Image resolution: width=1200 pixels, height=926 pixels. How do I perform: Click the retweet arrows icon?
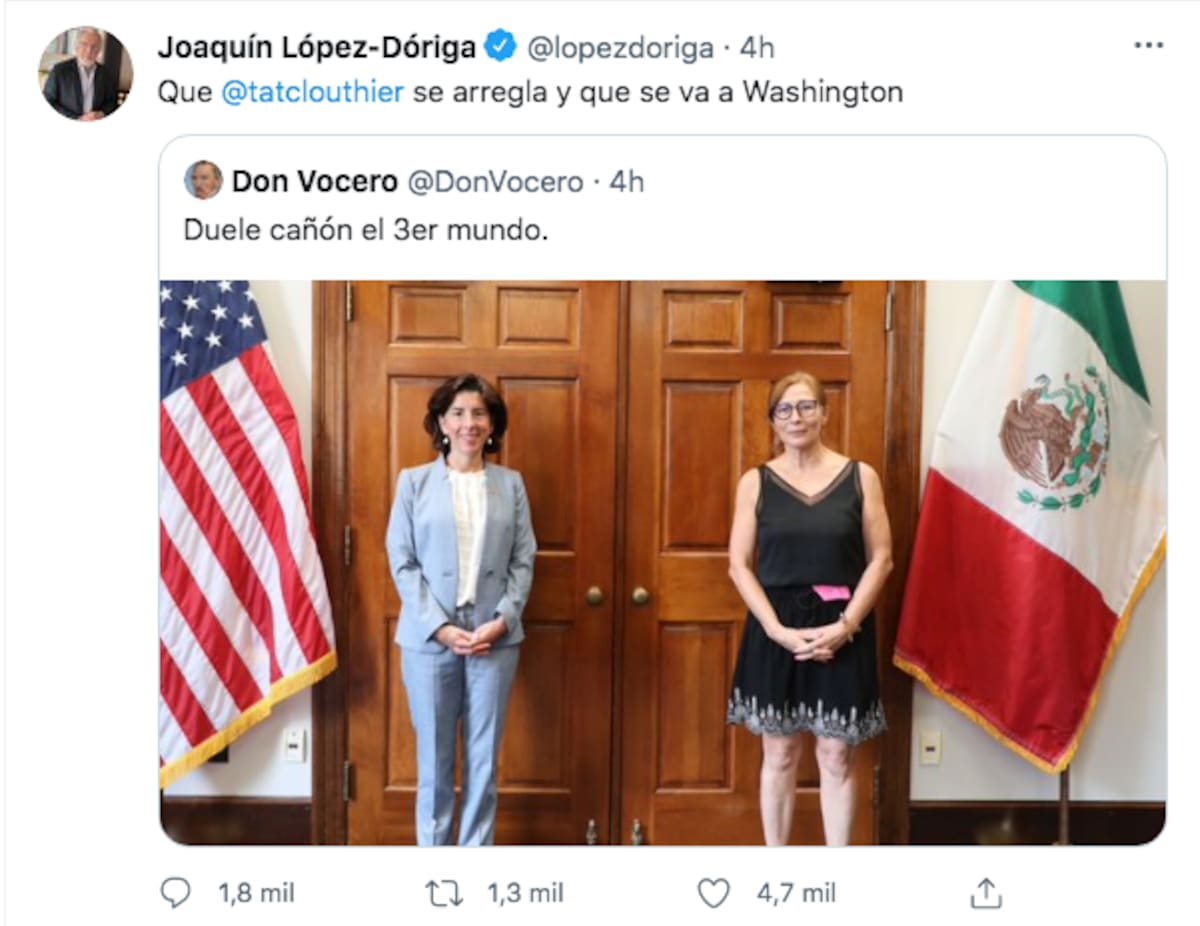[x=444, y=893]
